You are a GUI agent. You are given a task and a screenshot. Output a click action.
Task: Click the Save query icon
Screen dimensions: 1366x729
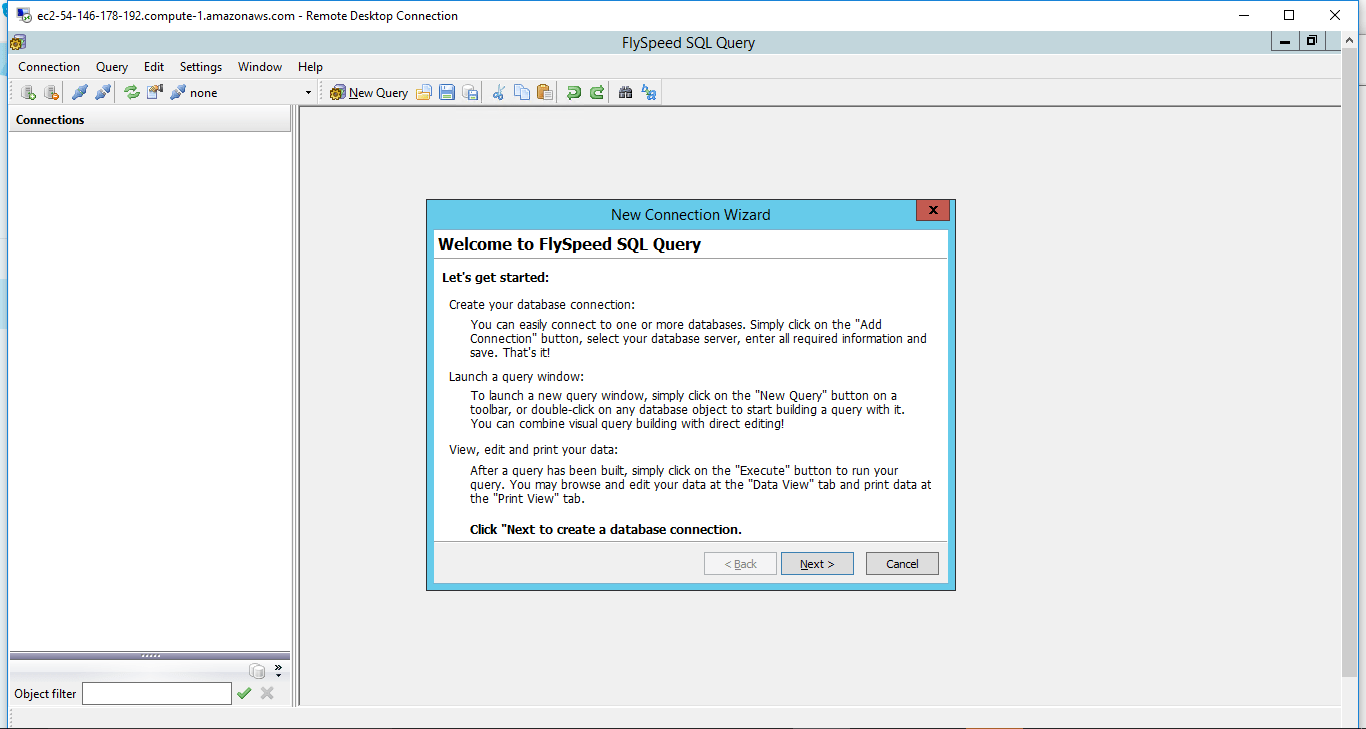447,92
